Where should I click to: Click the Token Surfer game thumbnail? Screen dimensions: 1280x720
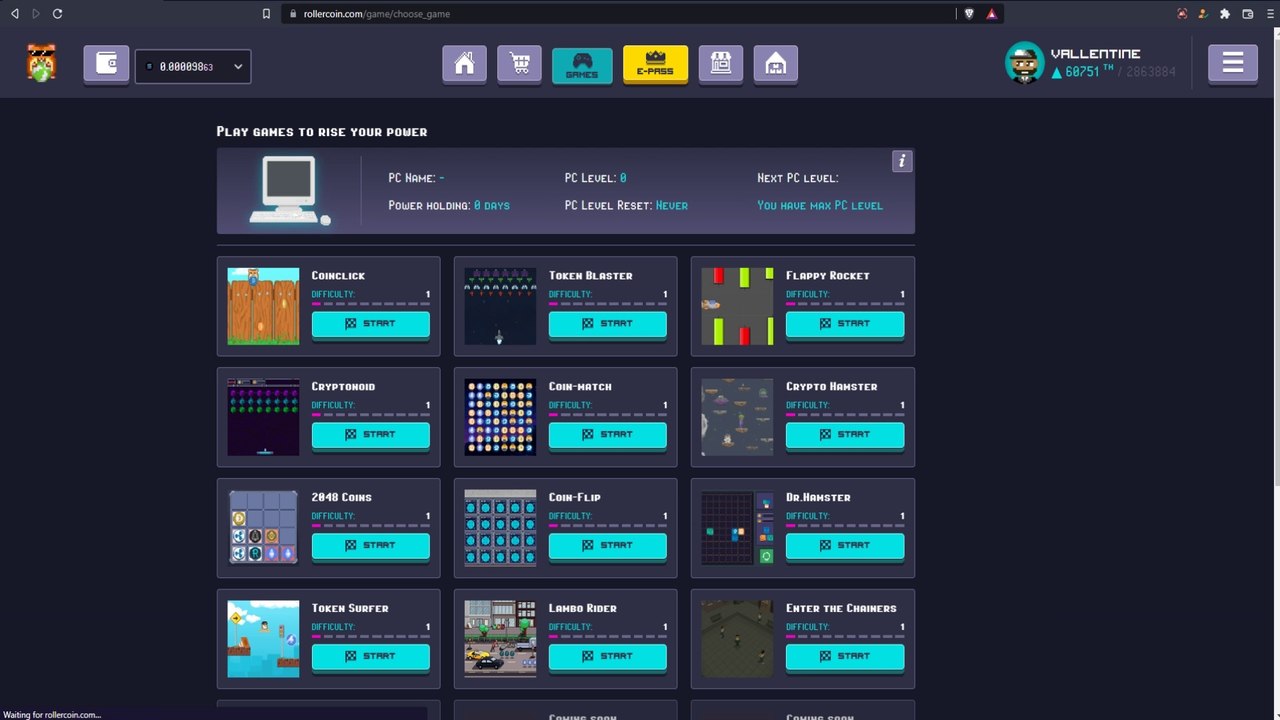coord(263,639)
